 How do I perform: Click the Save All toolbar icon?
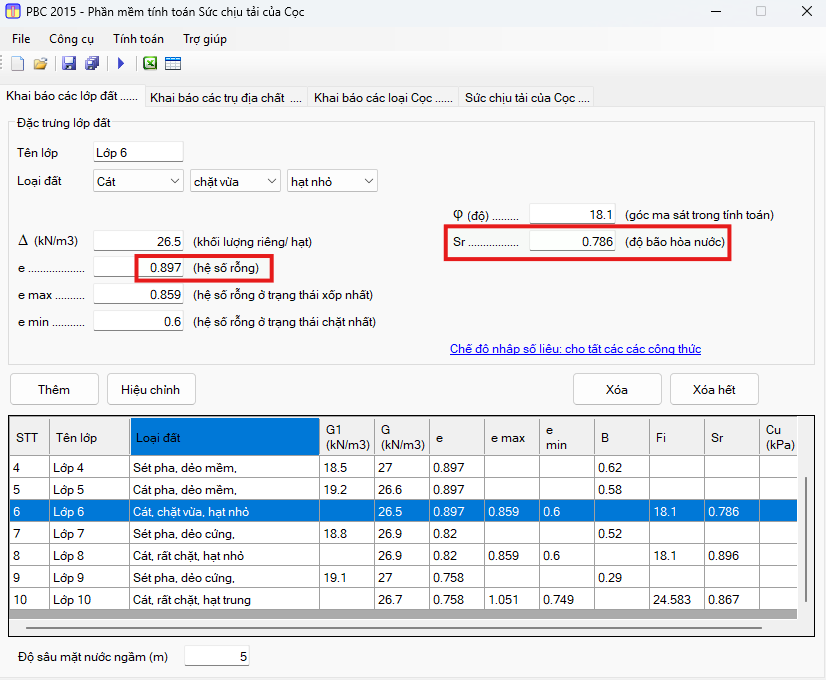click(92, 64)
